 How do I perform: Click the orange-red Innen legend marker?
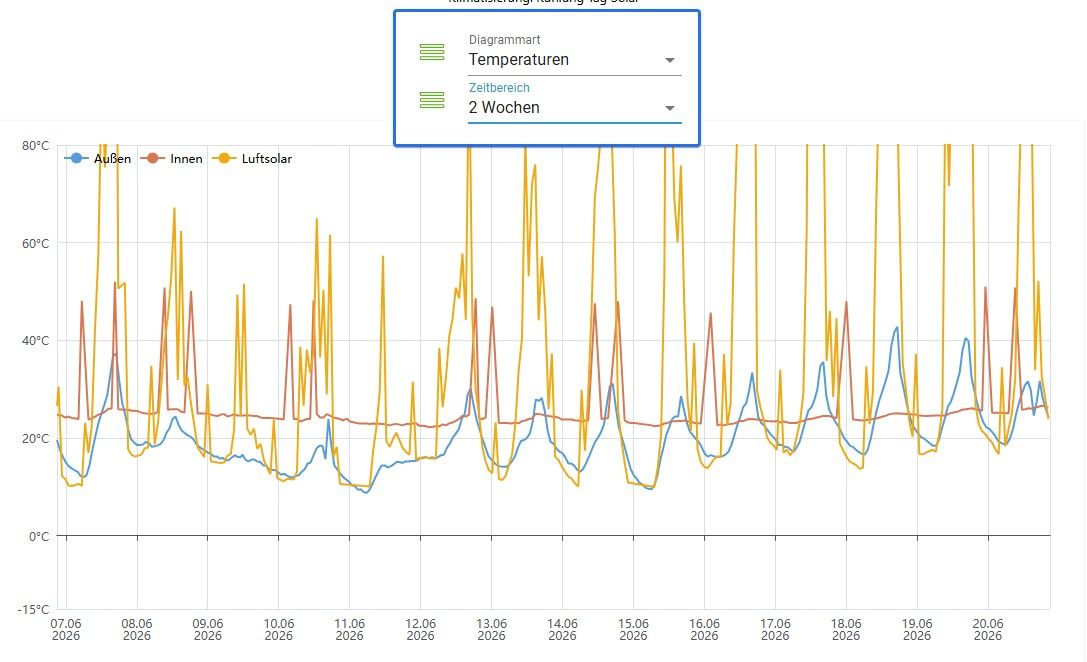click(x=153, y=159)
